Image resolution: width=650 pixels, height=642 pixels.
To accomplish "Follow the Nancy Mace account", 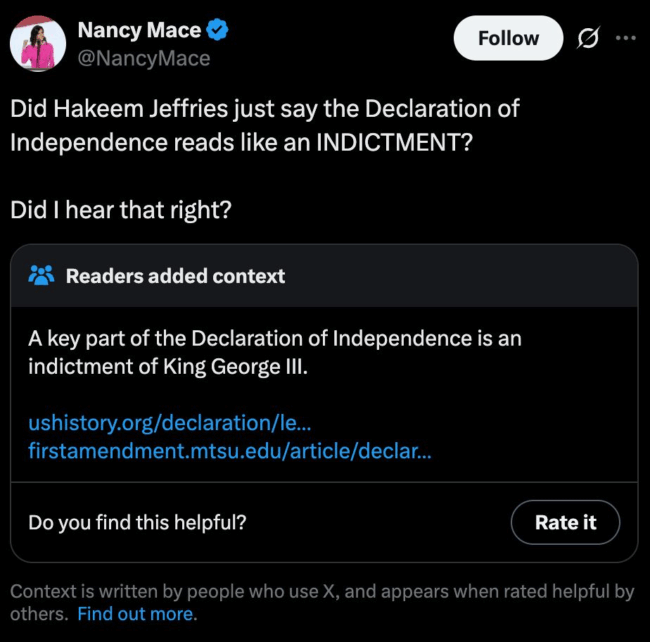I will click(508, 38).
